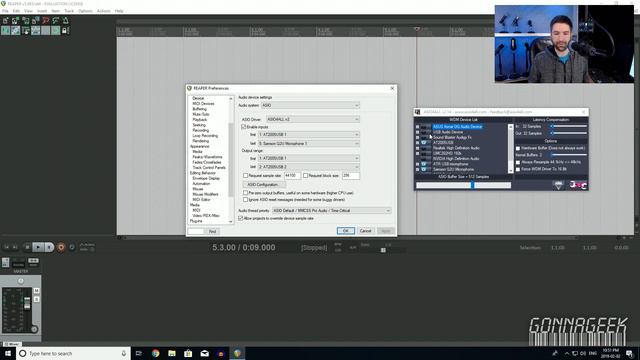Image resolution: width=640 pixels, height=360 pixels.
Task: Click the Pause transport button
Action: click(x=49, y=247)
